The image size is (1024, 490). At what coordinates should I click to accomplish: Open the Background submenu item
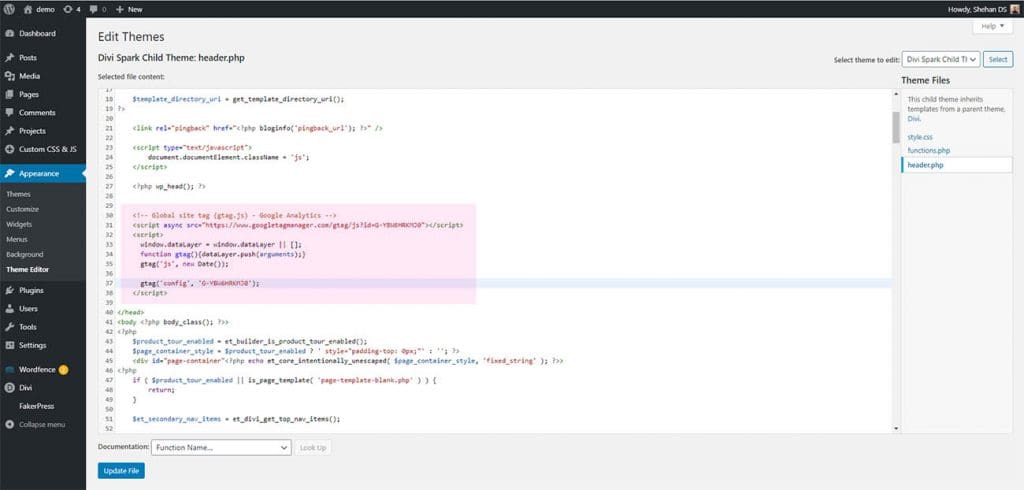tap(25, 254)
